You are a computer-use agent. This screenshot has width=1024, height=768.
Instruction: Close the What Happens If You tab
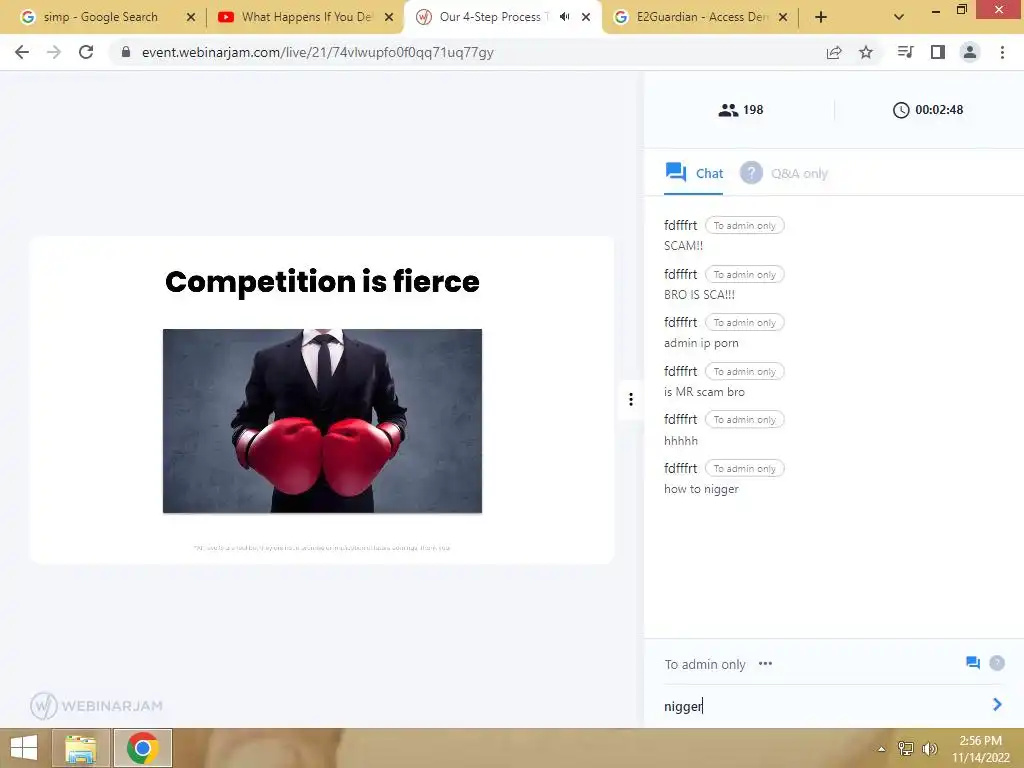[389, 18]
